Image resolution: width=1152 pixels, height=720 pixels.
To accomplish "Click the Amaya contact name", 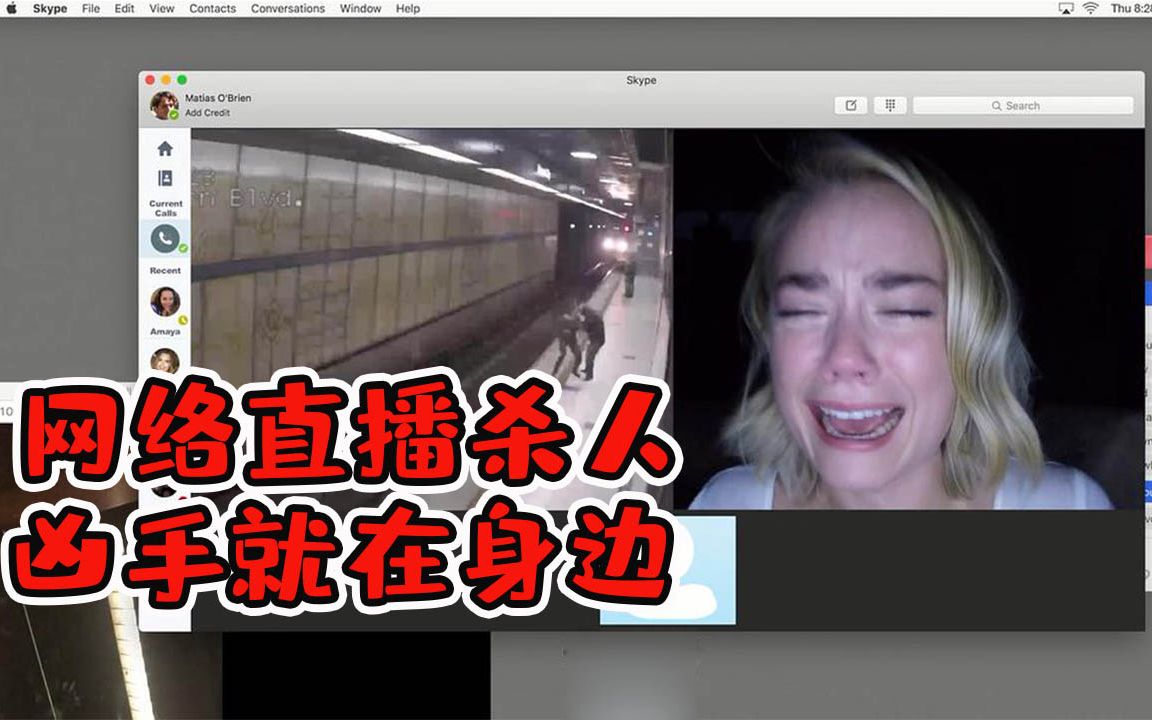I will (x=165, y=331).
